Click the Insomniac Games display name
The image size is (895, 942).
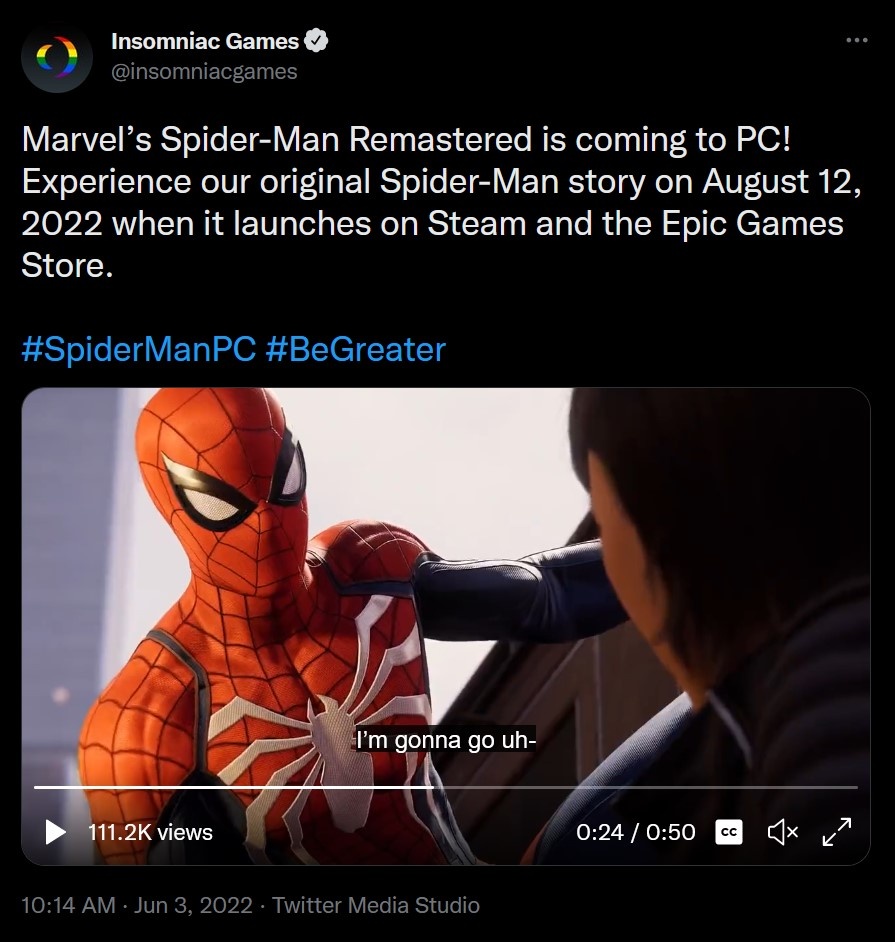pos(205,41)
